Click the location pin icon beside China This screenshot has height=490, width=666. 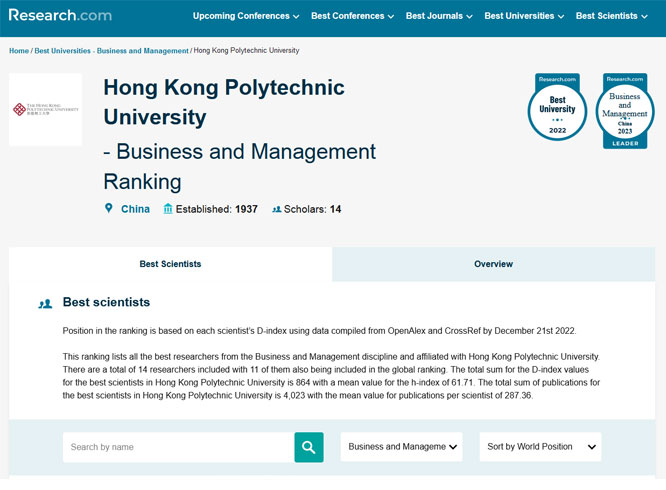(x=109, y=209)
